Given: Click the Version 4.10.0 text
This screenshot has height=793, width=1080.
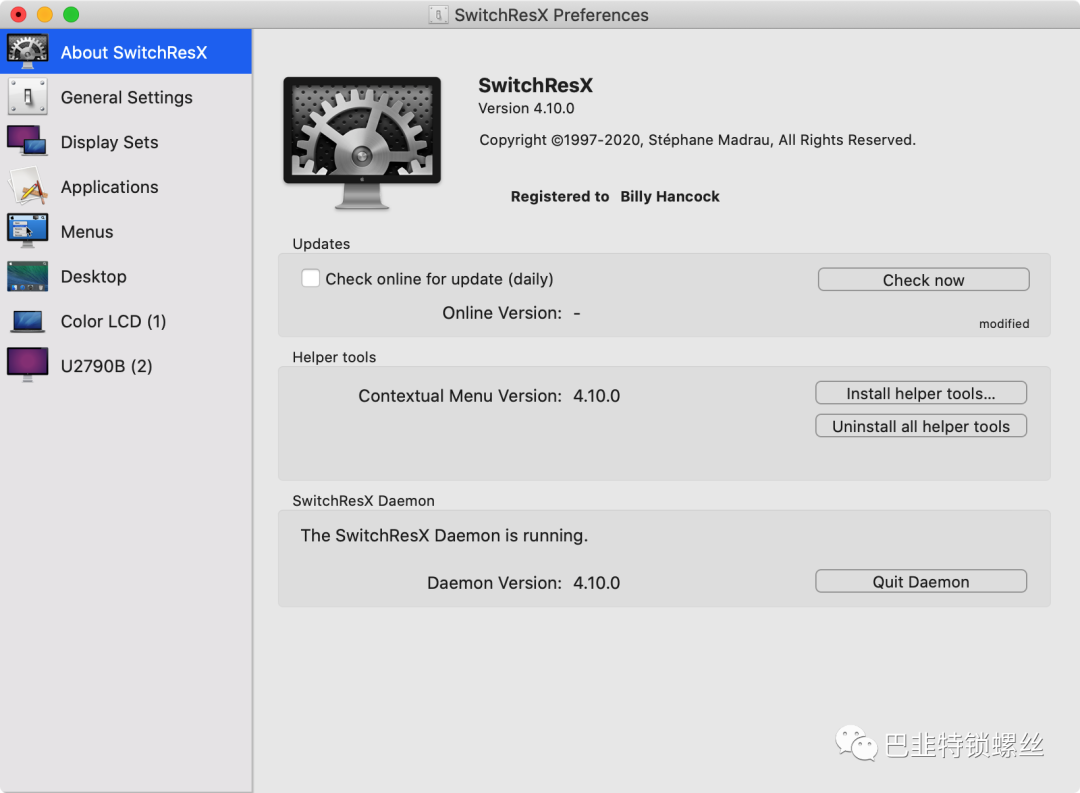Looking at the screenshot, I should [526, 108].
